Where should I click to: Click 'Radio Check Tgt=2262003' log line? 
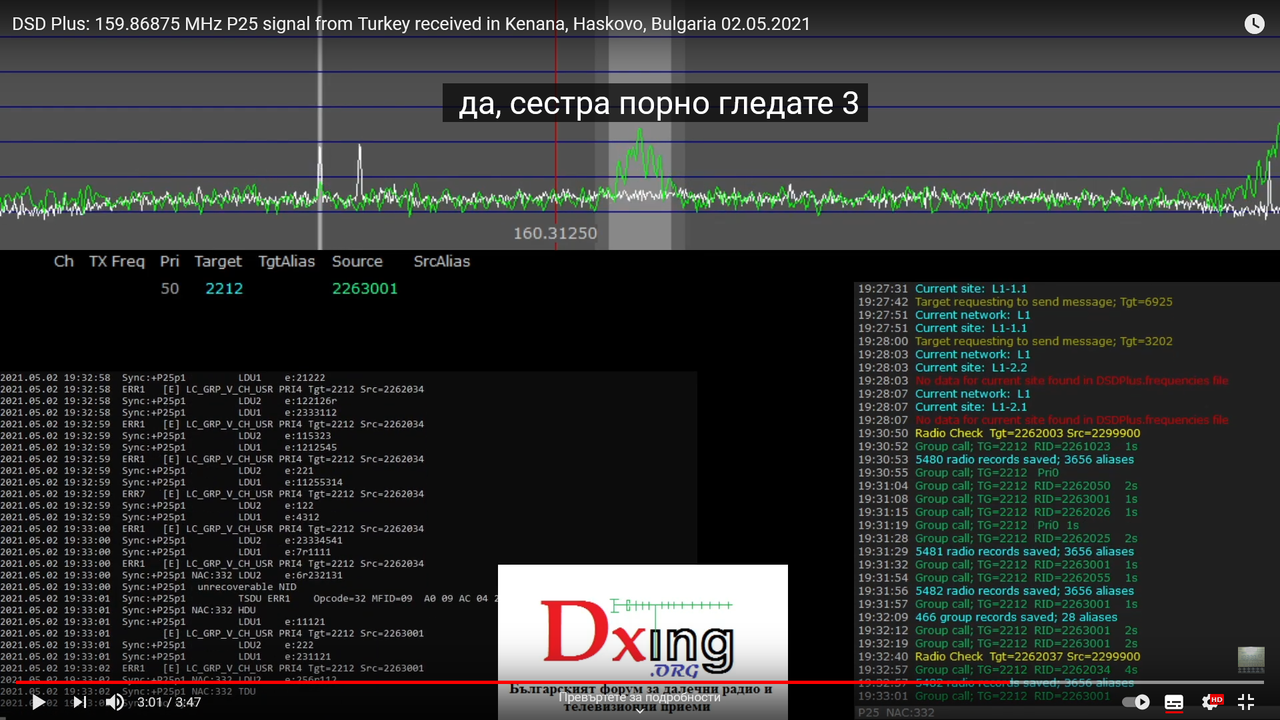[998, 433]
